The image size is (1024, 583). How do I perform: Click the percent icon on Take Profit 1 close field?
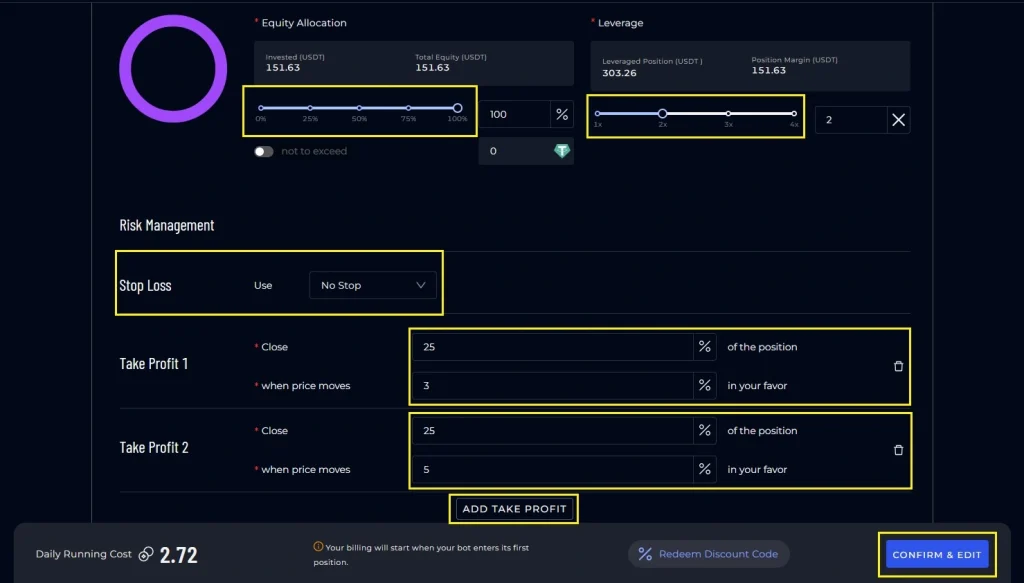click(x=705, y=346)
